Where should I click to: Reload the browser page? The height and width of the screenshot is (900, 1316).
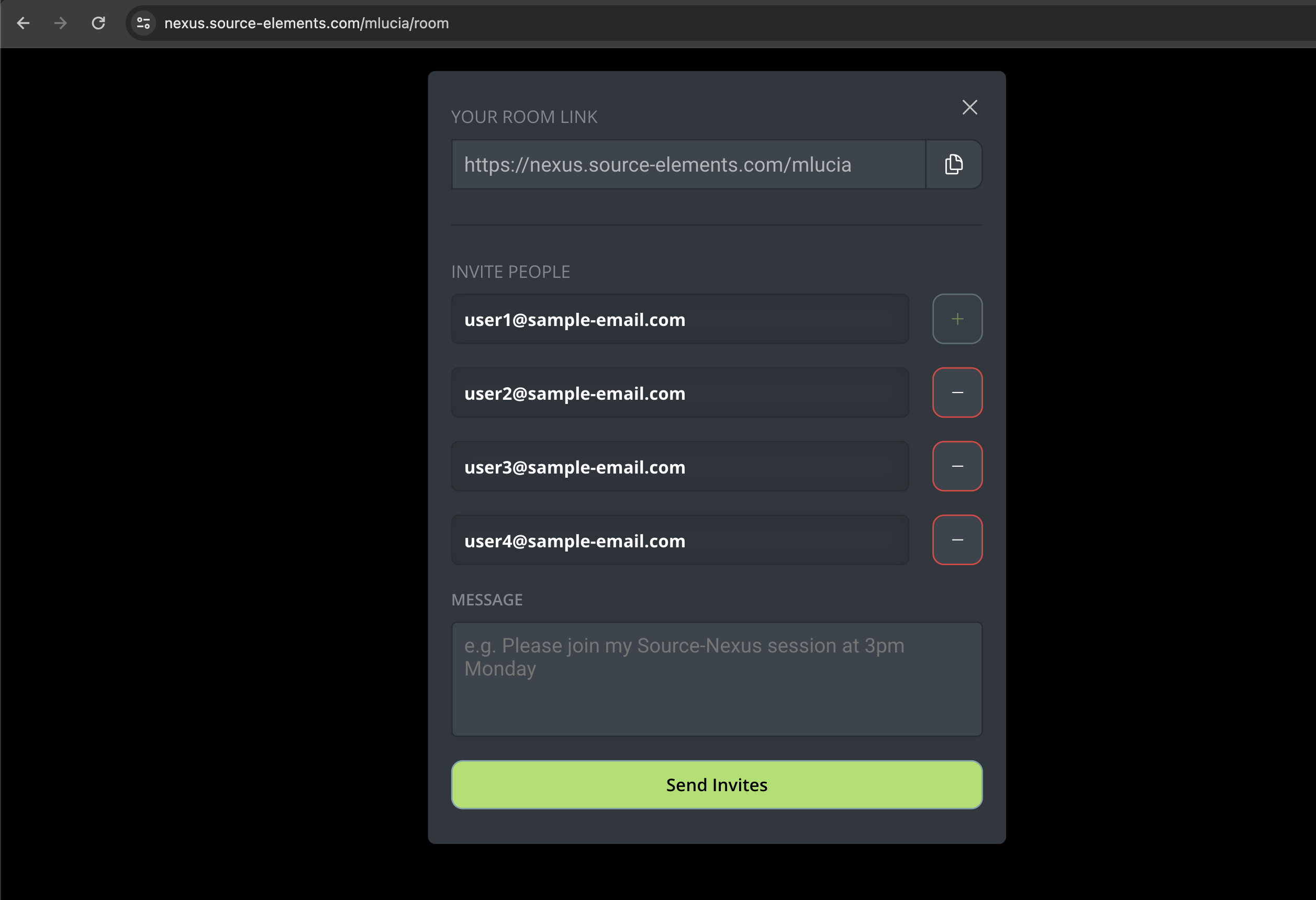[x=98, y=23]
